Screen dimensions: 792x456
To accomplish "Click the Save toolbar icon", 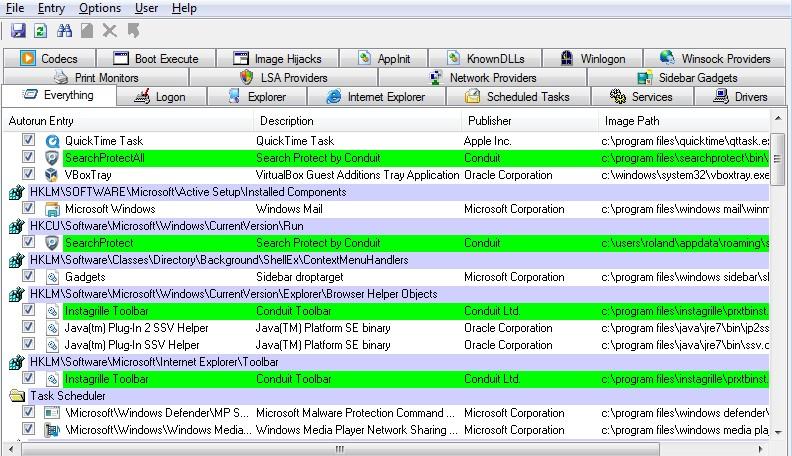I will 18,31.
